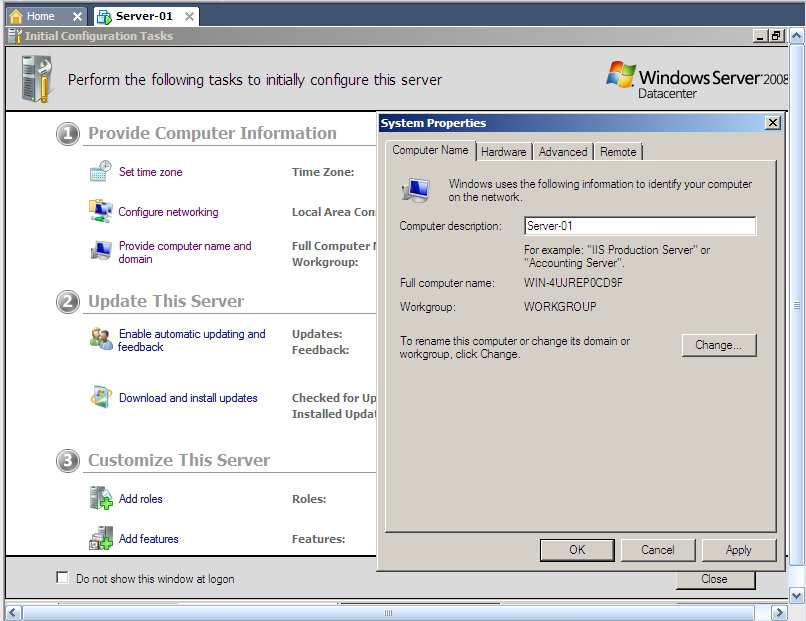Switch to the Computer Name tab
806x621 pixels.
(430, 150)
